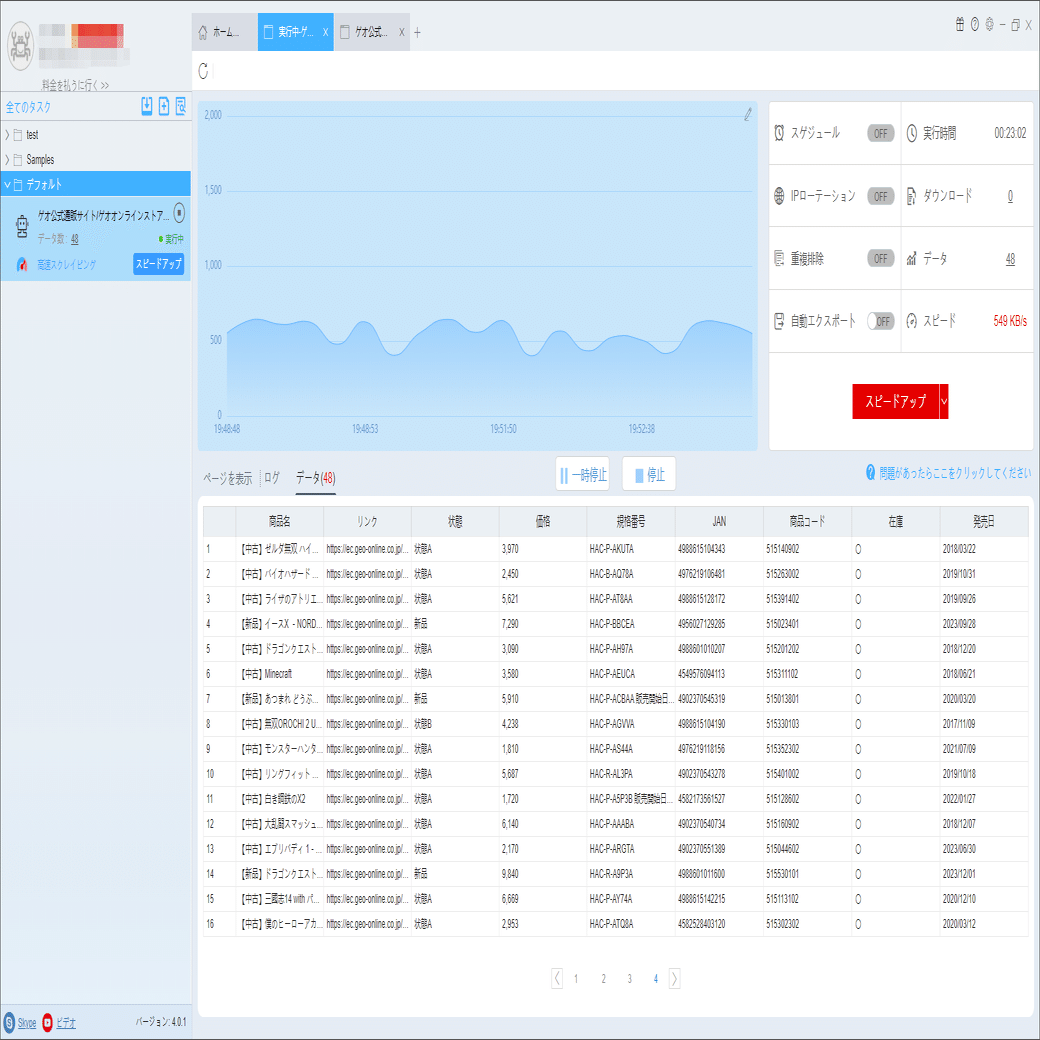Toggle the 重複排除 OFF switch
This screenshot has width=1040, height=1040.
tap(880, 258)
